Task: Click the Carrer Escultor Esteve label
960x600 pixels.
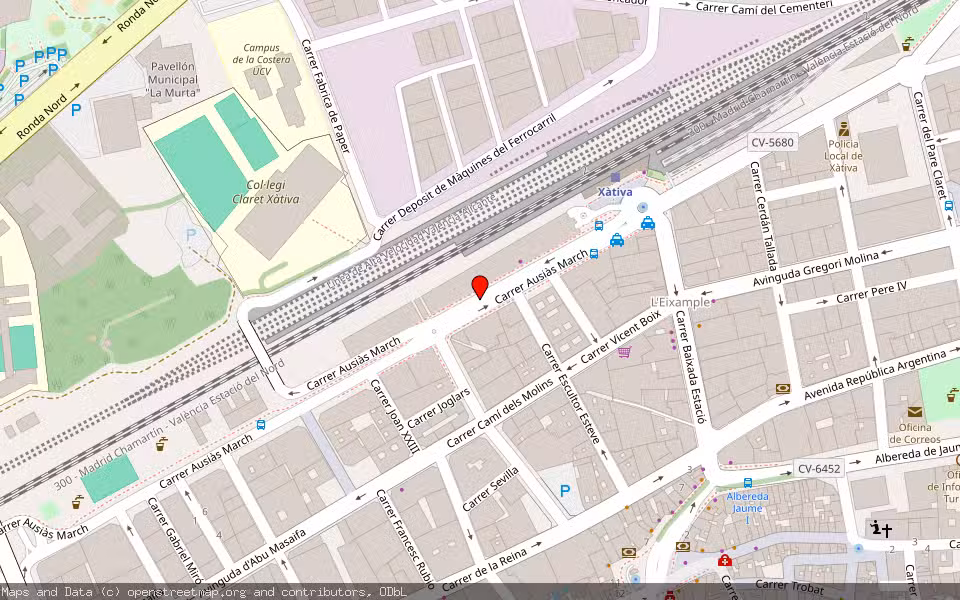Action: (x=570, y=393)
